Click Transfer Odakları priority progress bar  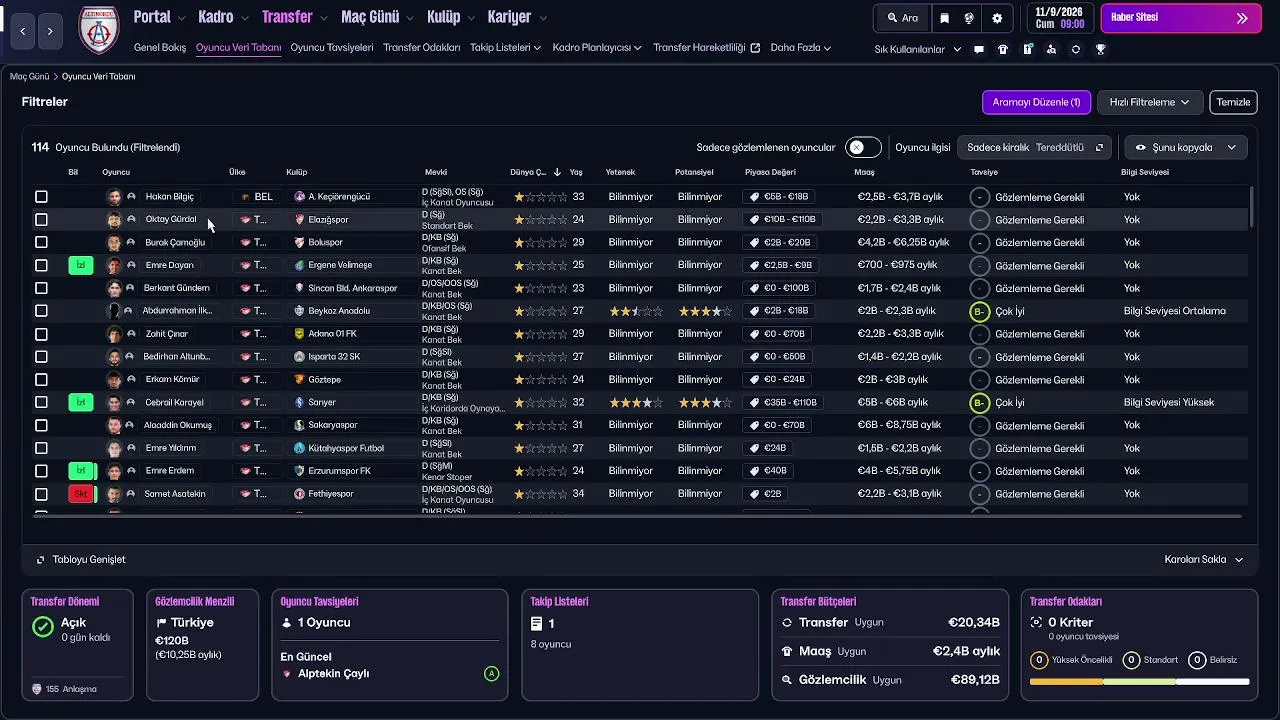[1139, 682]
